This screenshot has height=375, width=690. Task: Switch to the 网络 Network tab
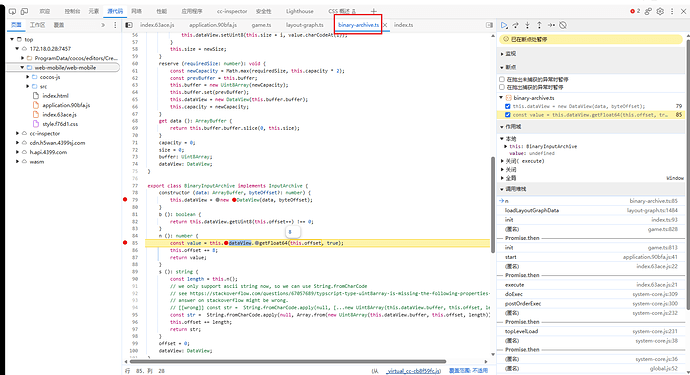coord(136,11)
